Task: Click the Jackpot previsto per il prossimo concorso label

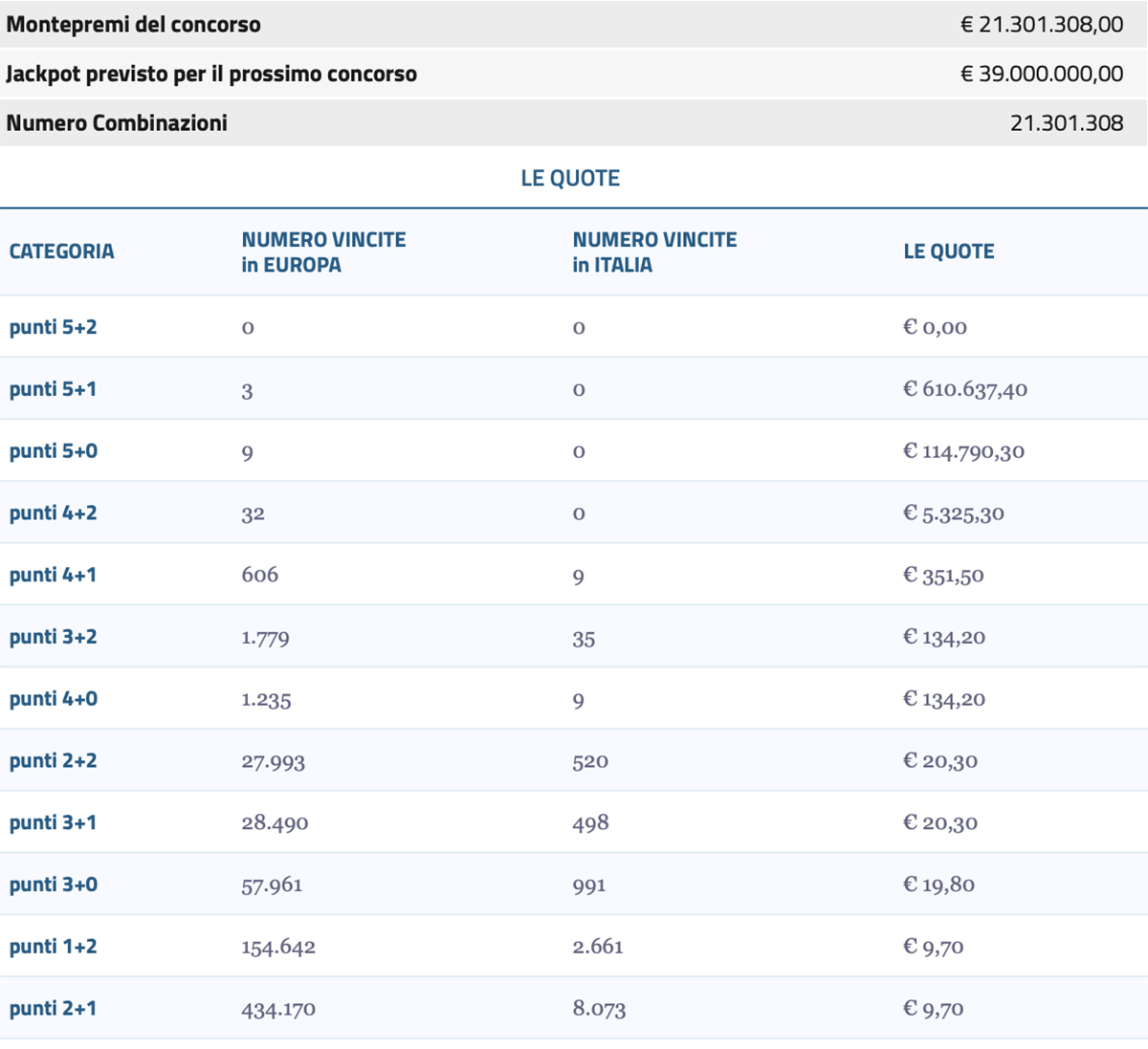Action: pos(212,72)
